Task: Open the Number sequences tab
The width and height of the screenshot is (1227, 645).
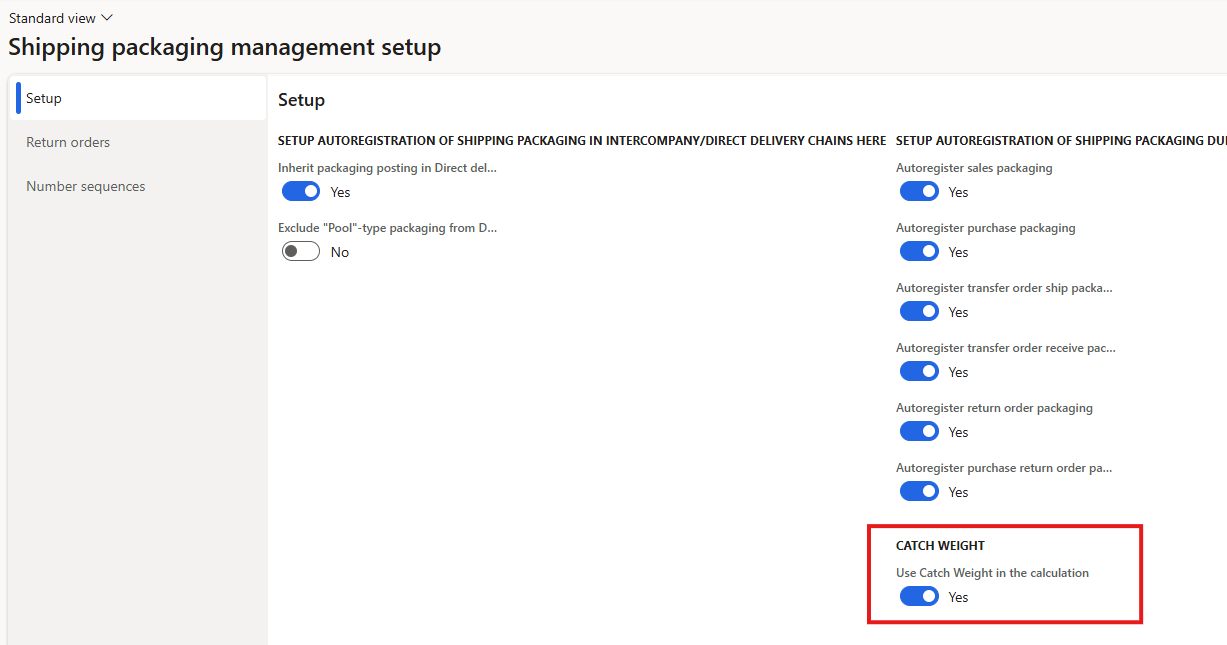Action: (x=85, y=186)
